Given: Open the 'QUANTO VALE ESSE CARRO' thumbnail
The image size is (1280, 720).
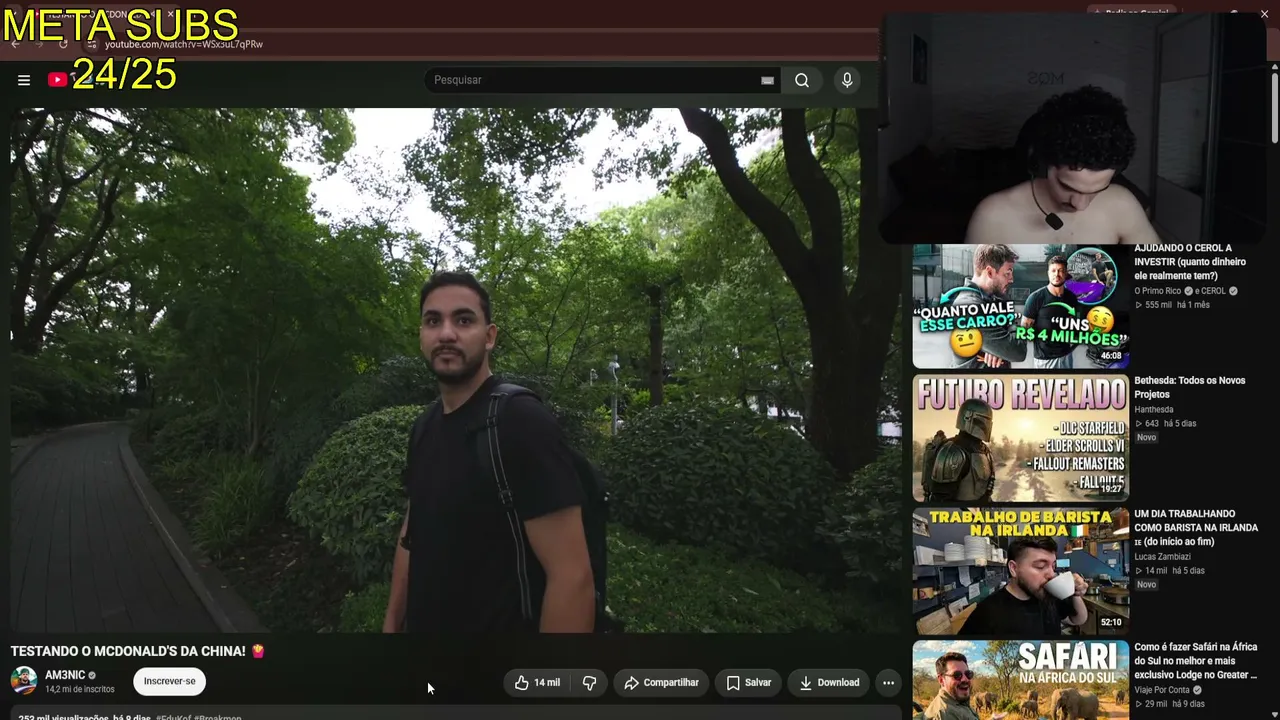Looking at the screenshot, I should click(1020, 306).
